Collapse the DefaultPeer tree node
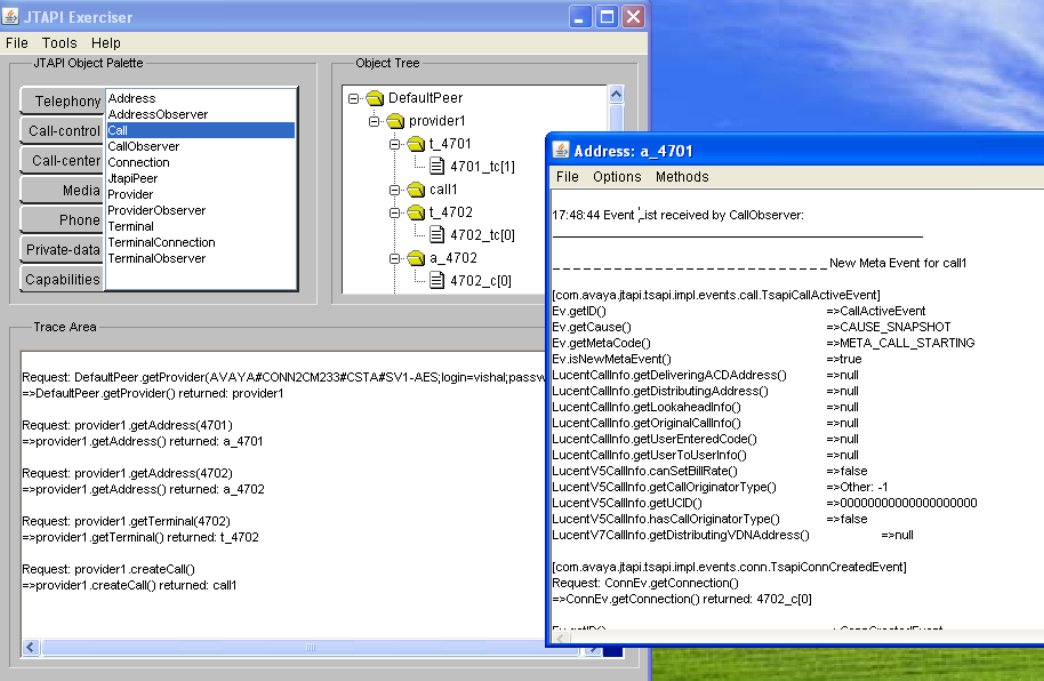 354,99
